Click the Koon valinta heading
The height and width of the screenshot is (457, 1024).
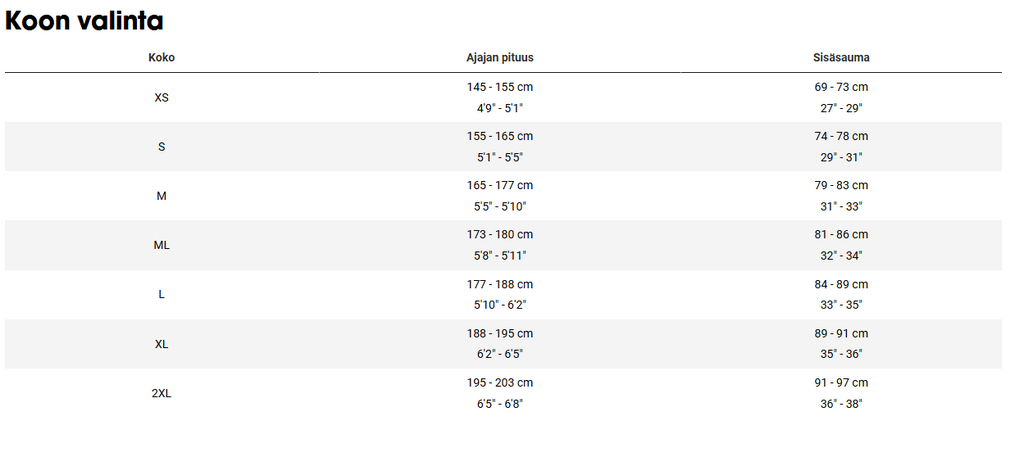coord(84,21)
